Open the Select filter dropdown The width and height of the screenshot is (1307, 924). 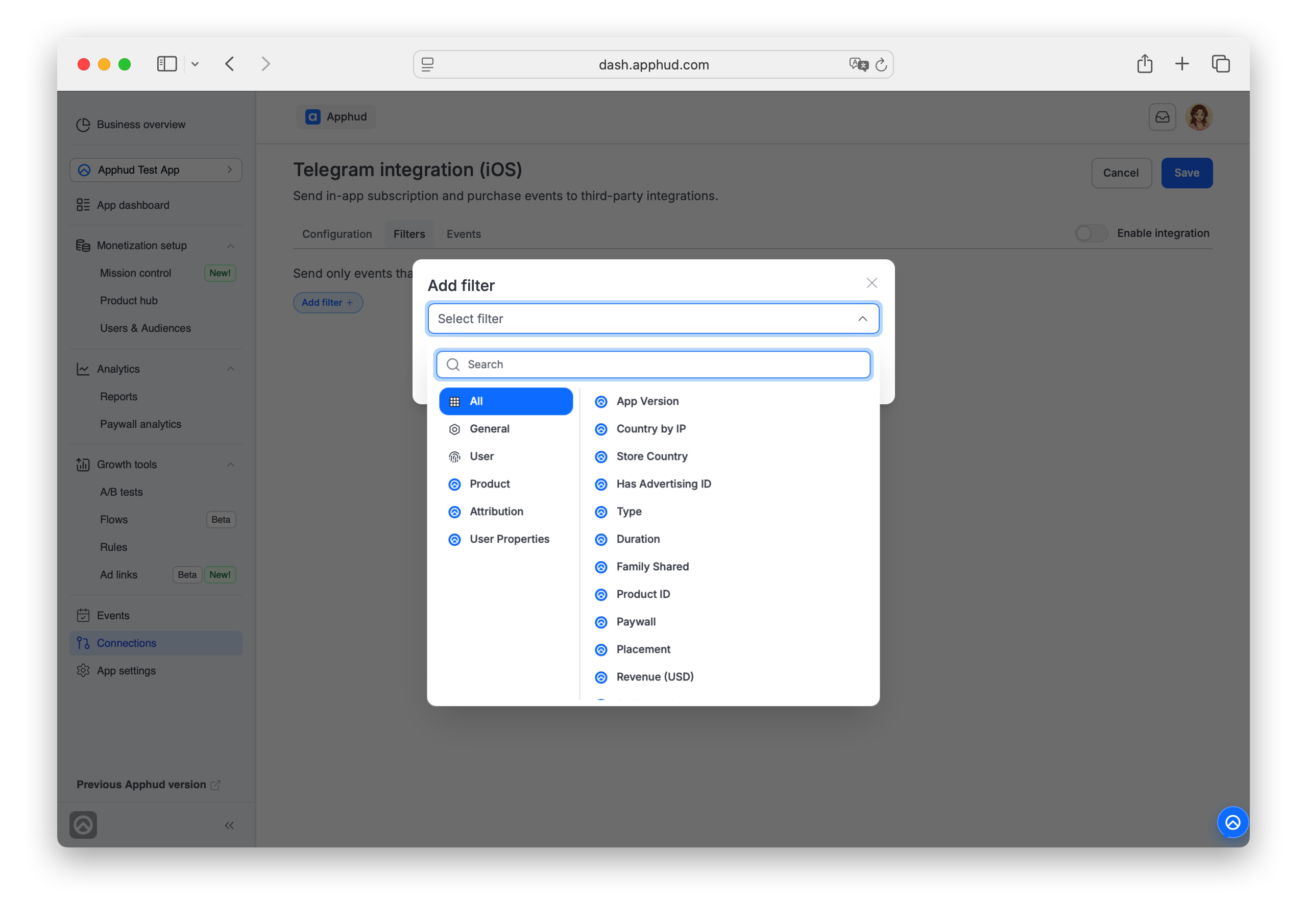pos(653,319)
